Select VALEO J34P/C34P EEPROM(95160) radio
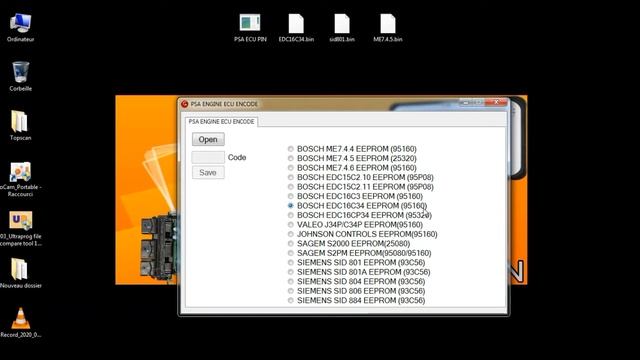Image resolution: width=640 pixels, height=360 pixels. pos(291,224)
